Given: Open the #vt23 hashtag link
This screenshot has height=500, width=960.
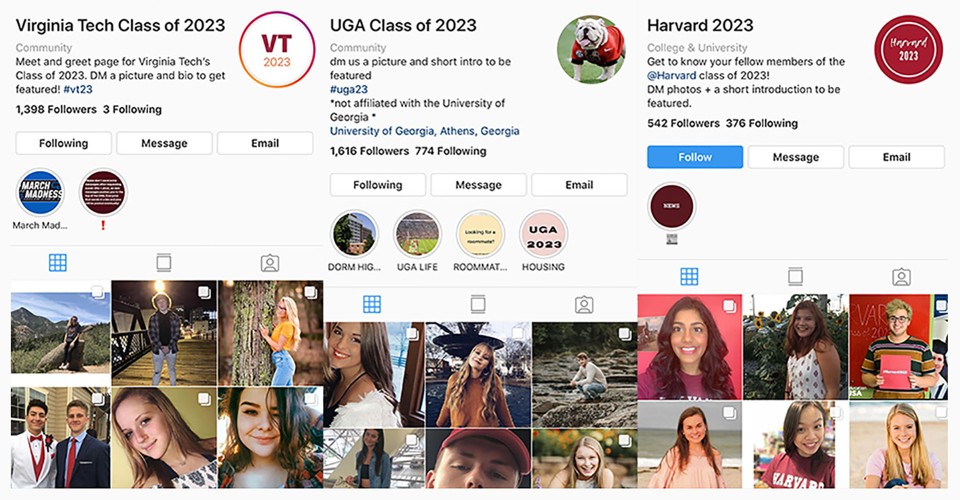Looking at the screenshot, I should pyautogui.click(x=78, y=89).
